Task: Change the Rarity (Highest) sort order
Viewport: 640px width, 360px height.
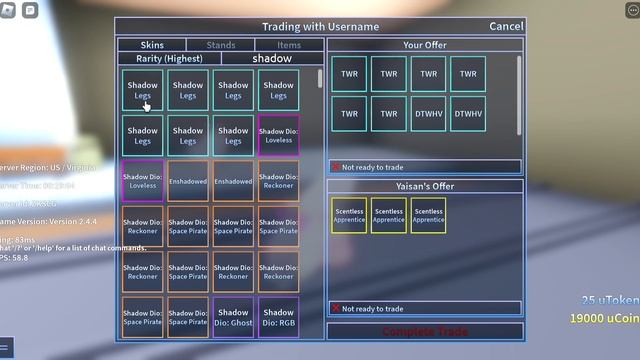Action: pyautogui.click(x=169, y=58)
